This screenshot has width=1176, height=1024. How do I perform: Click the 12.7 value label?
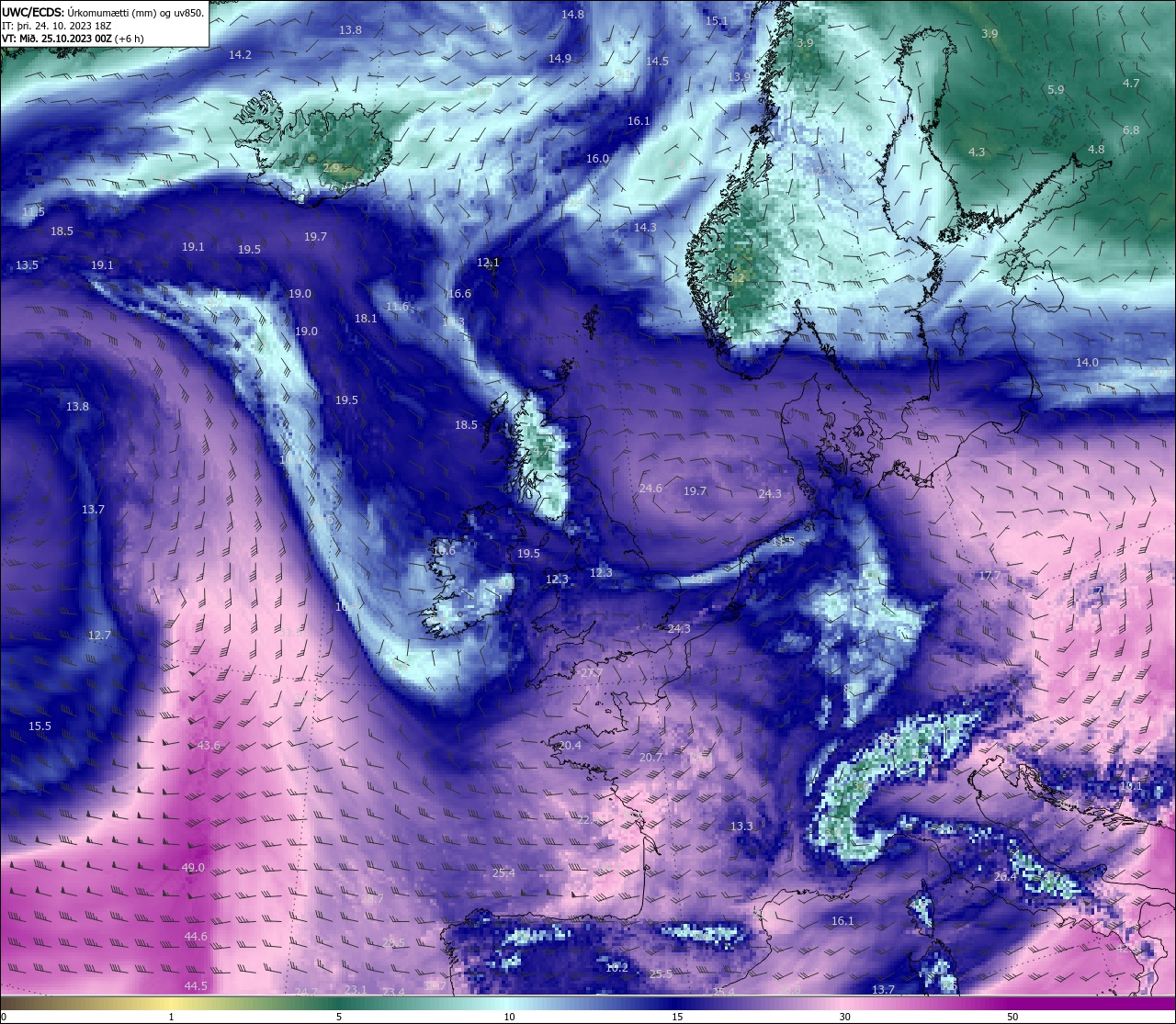tap(99, 636)
